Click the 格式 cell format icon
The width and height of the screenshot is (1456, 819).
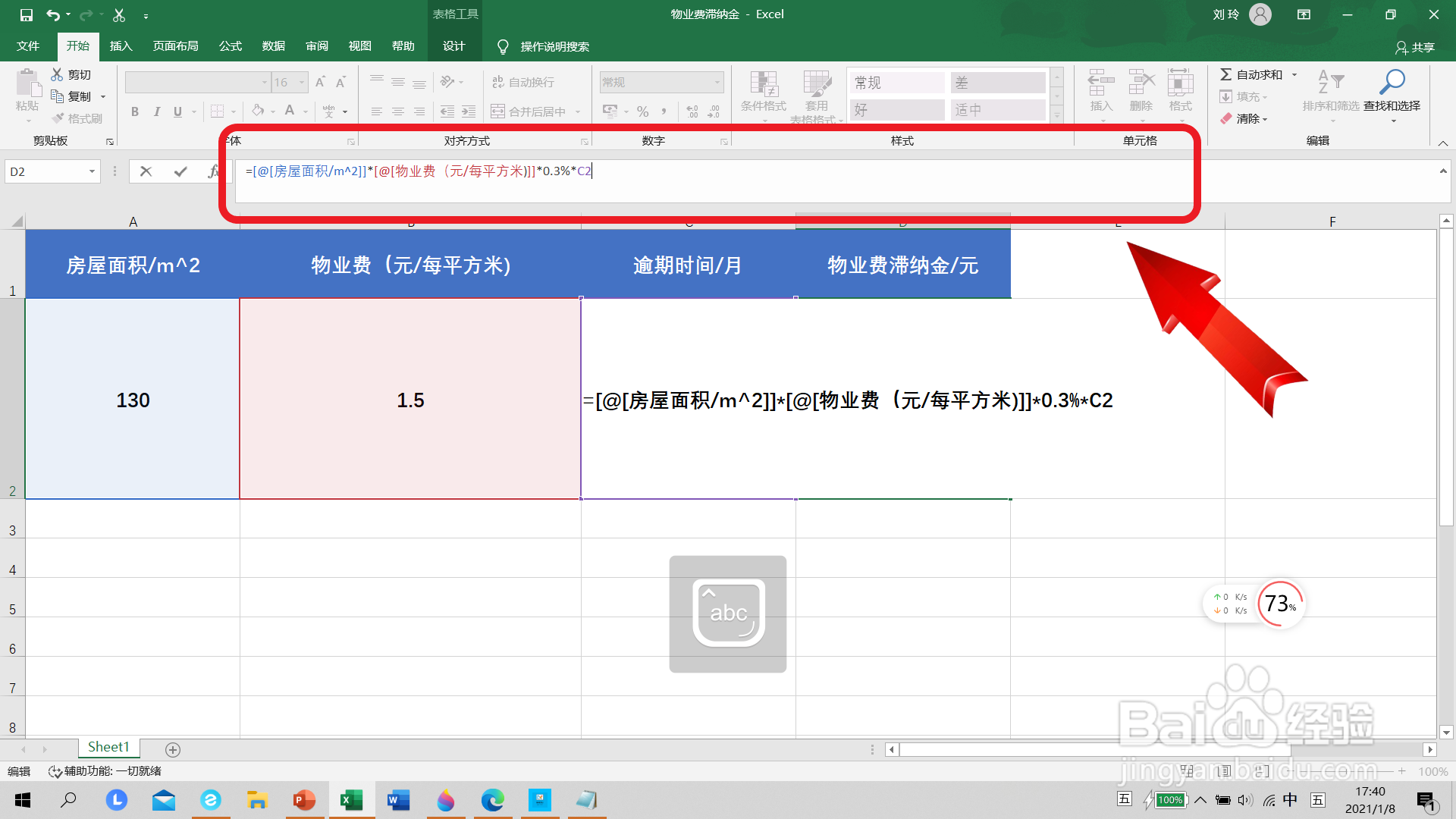pyautogui.click(x=1181, y=83)
